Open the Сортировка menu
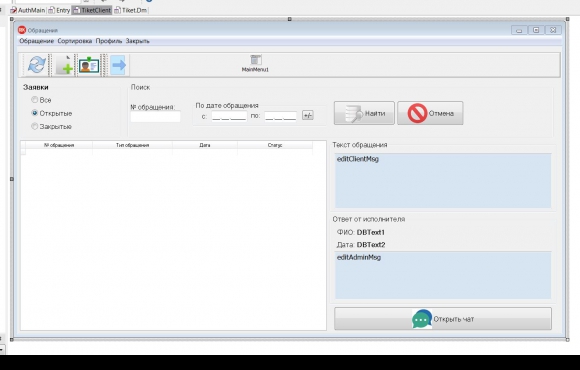This screenshot has width=580, height=370. click(75, 41)
